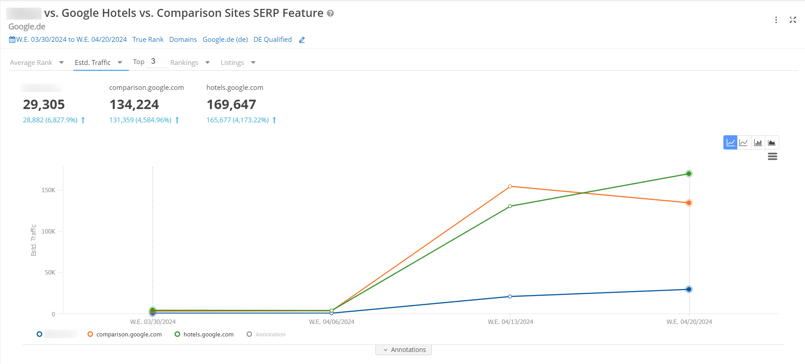Switch to the area chart type

tap(772, 143)
